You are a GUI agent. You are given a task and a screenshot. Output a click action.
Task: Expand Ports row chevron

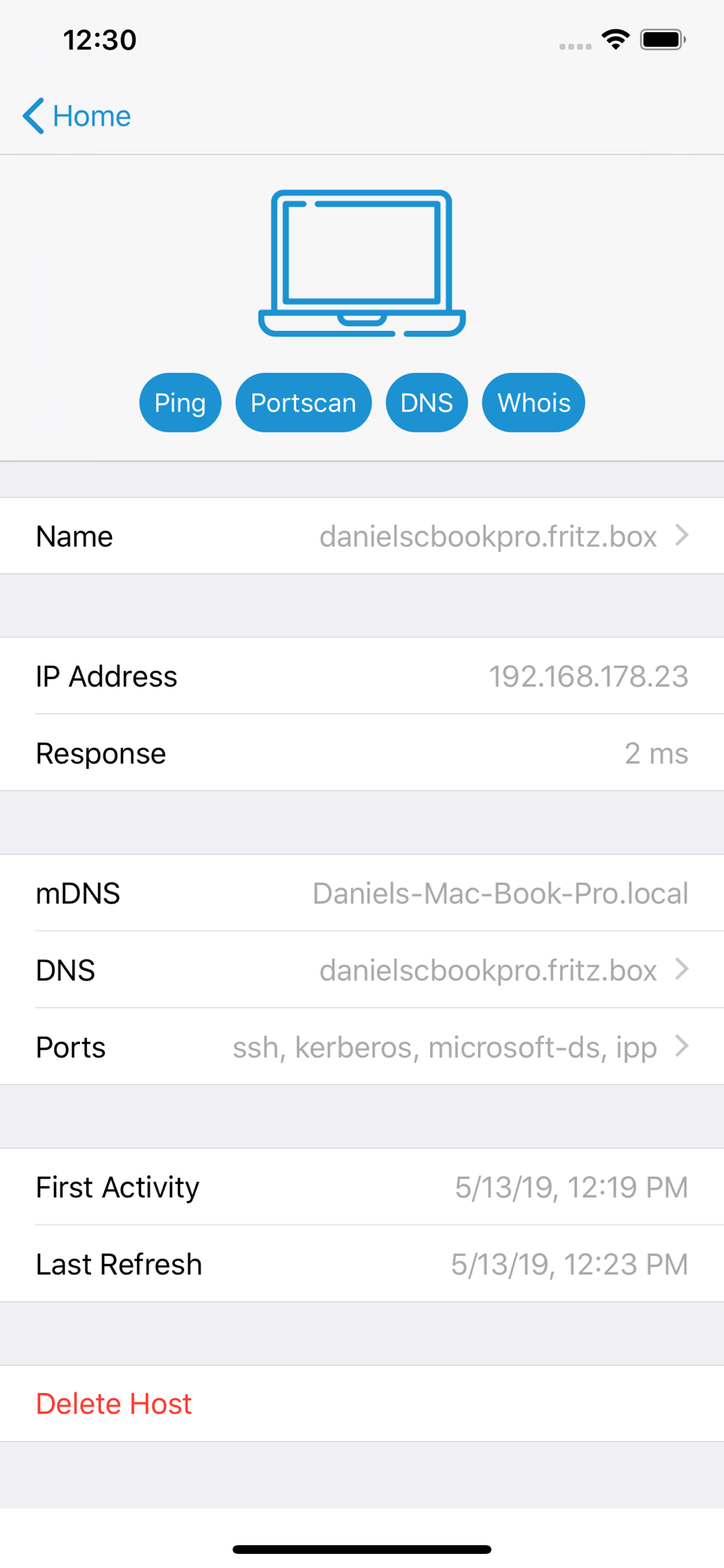(682, 1046)
